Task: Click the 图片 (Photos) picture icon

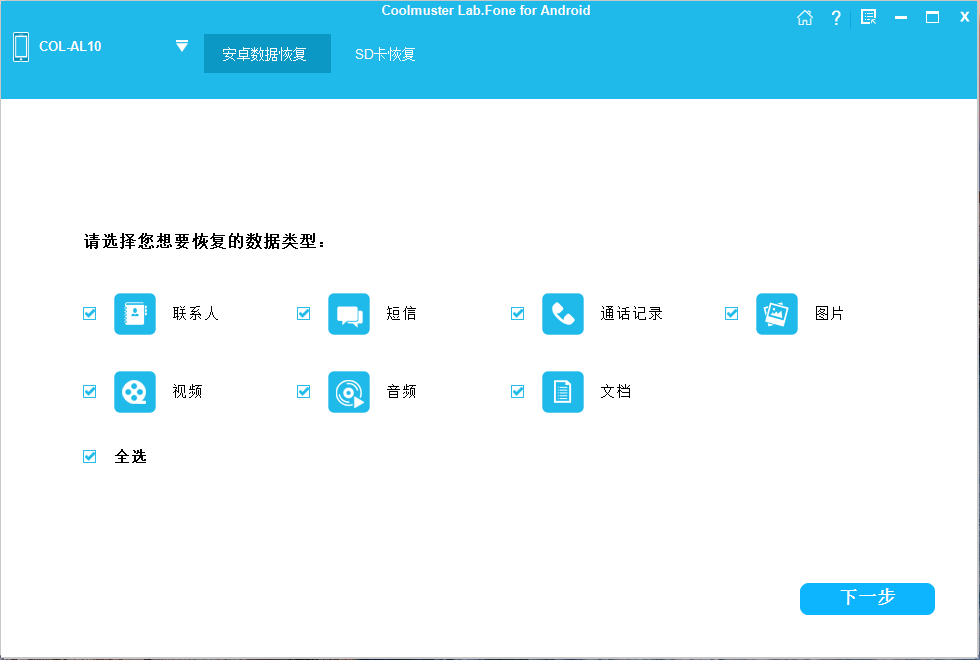Action: coord(777,313)
